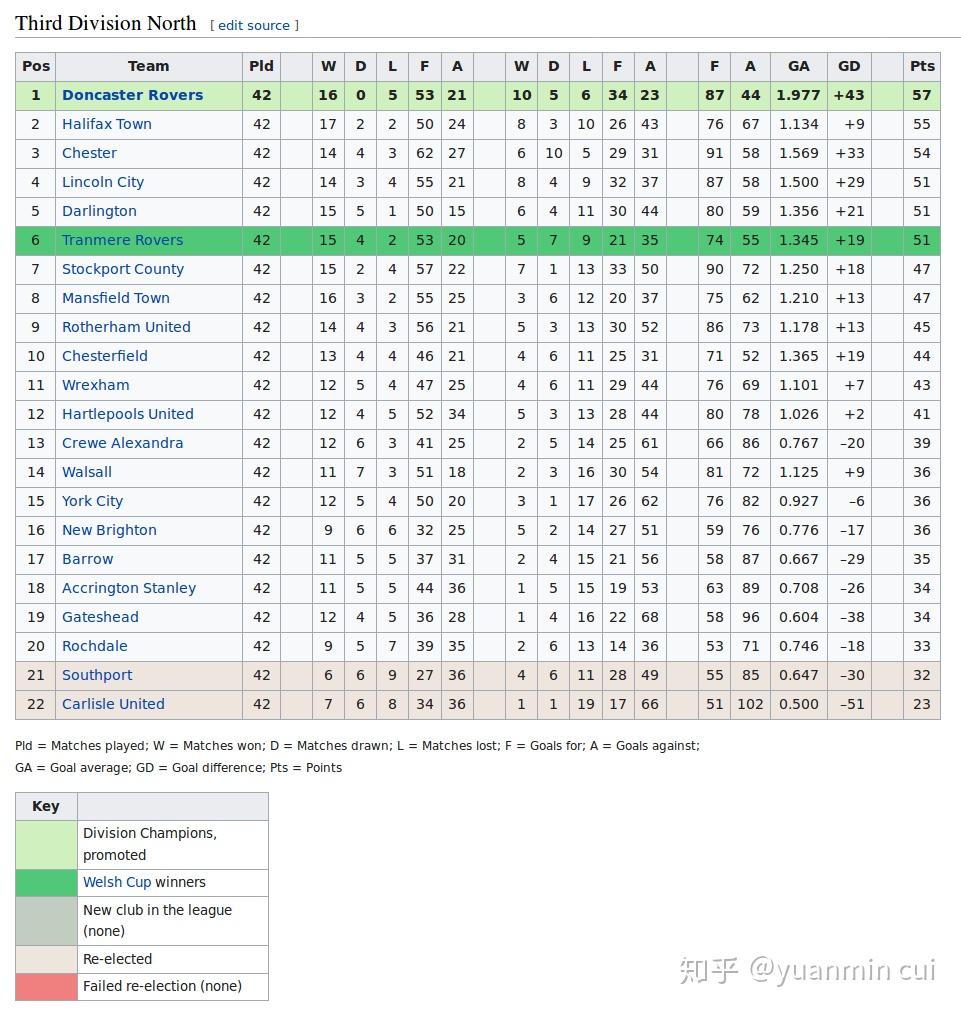Click the Third Division North heading
The height and width of the screenshot is (1013, 961).
point(106,24)
